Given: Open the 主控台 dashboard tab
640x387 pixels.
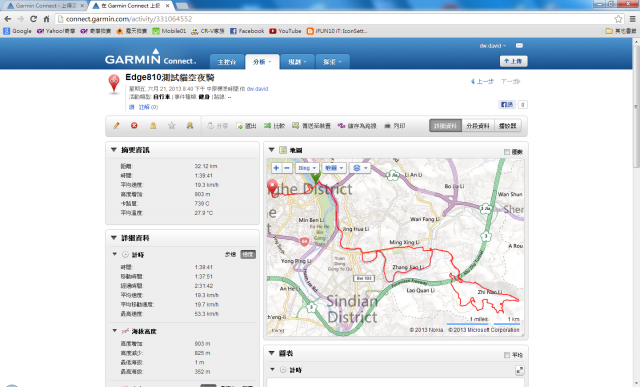Looking at the screenshot, I should point(227,62).
